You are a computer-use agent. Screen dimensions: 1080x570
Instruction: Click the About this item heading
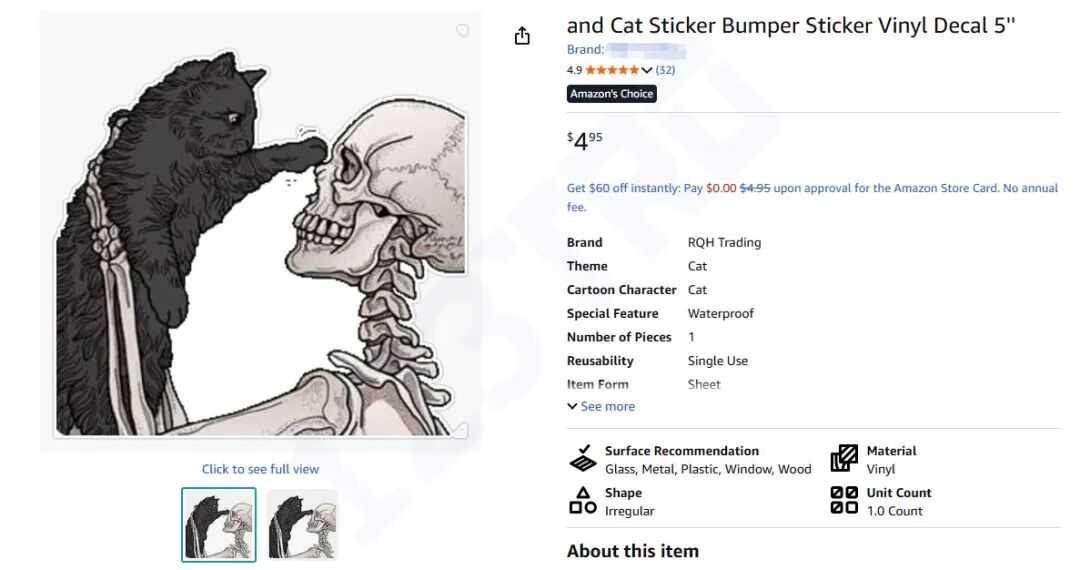(x=632, y=551)
